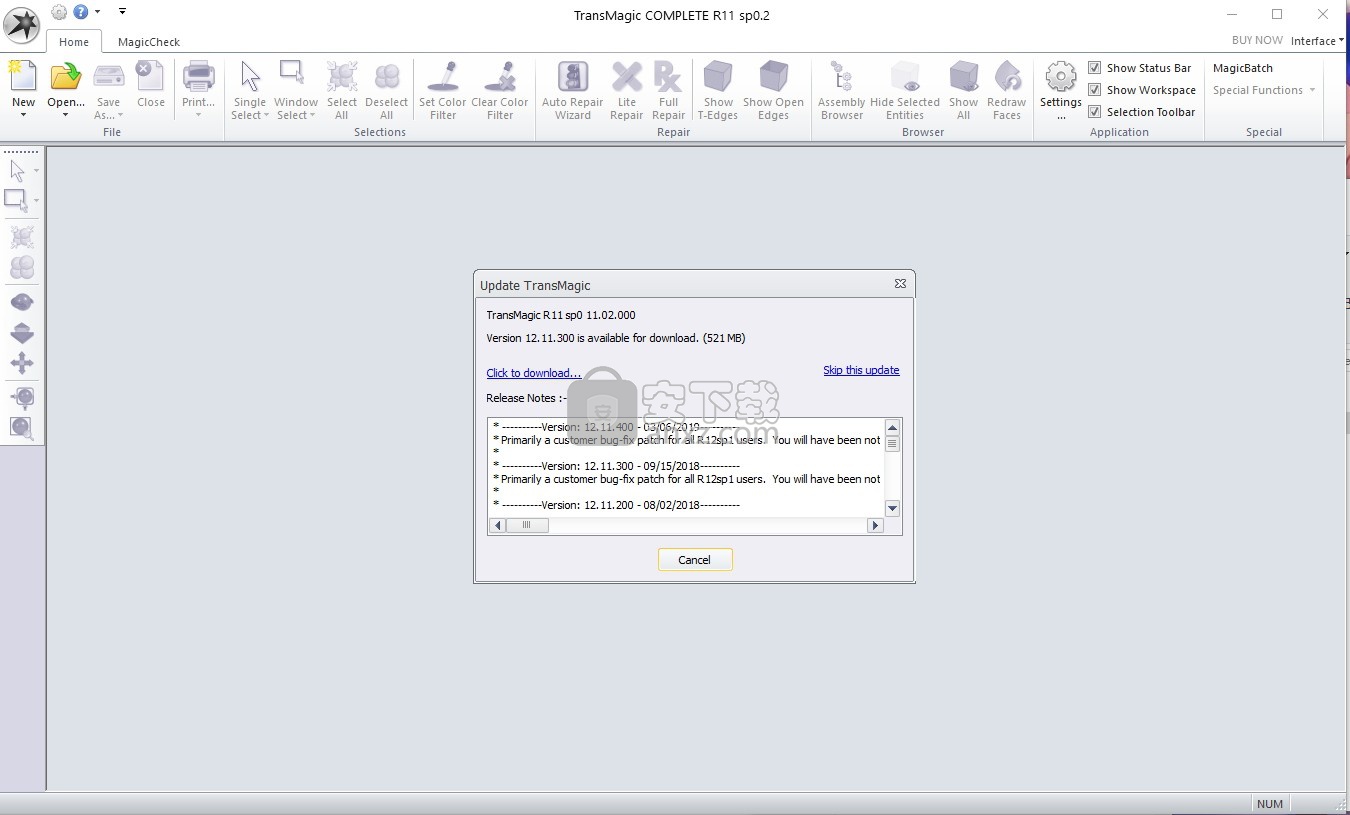Click release notes scroll-right arrow

pos(875,525)
